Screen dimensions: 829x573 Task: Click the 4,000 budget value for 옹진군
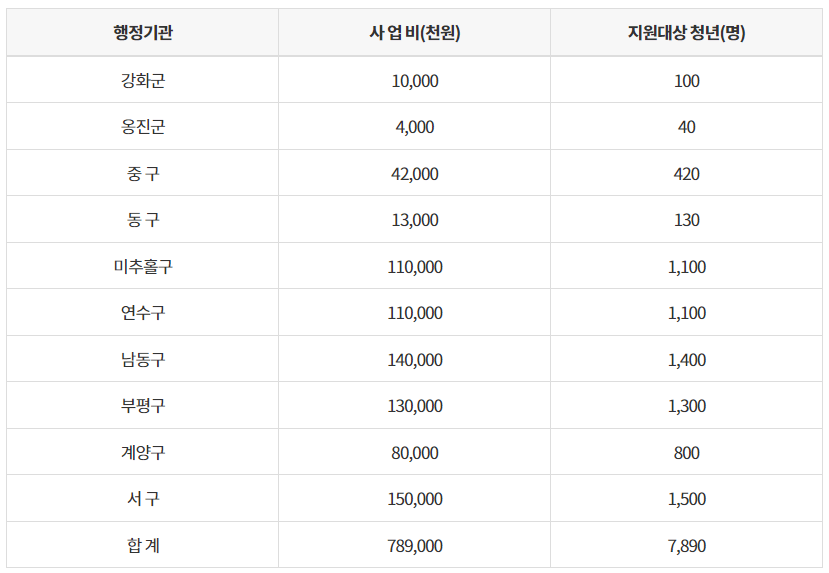(415, 127)
